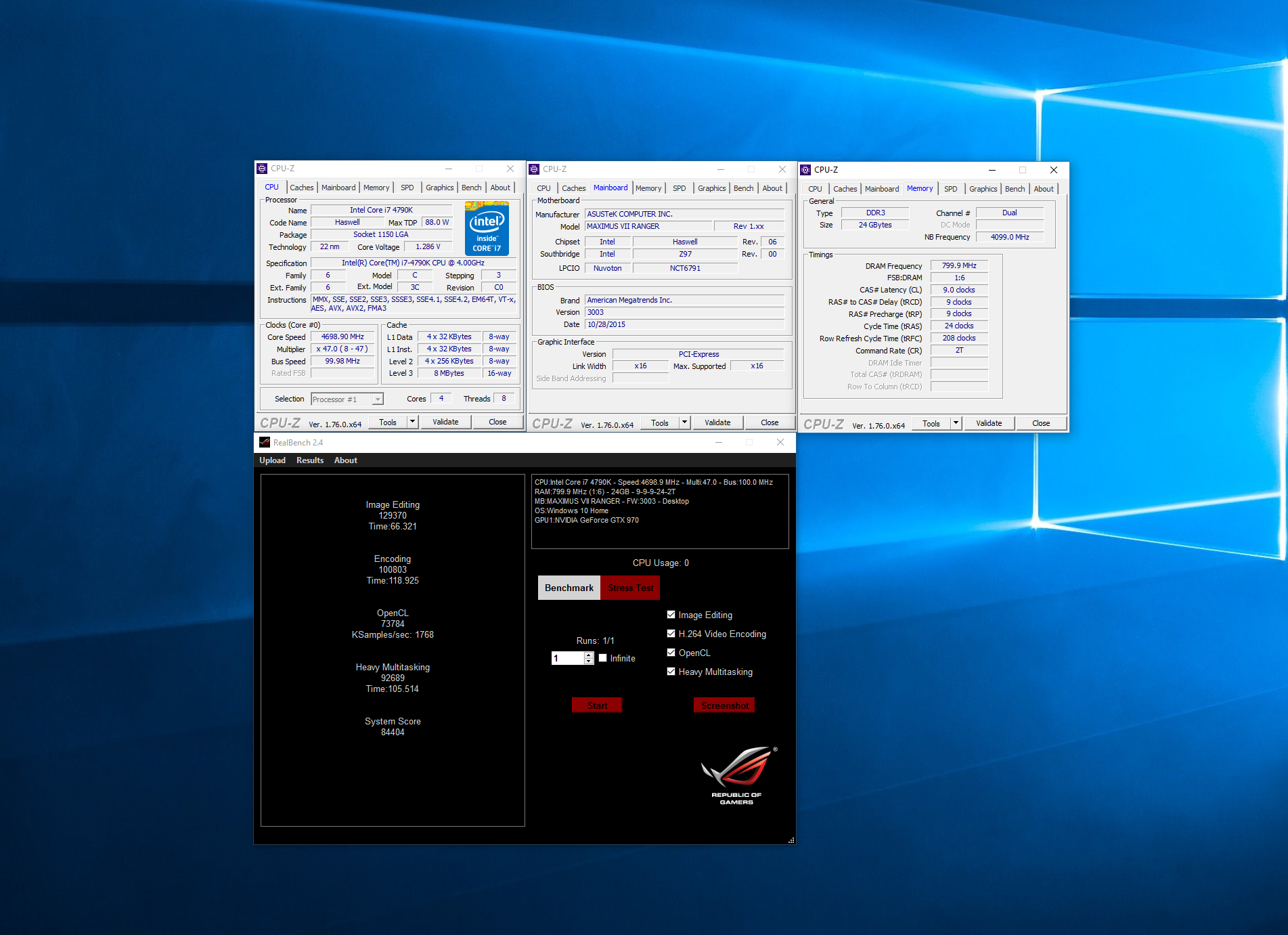
Task: Open Tools dropdown arrow in left CPU-Z window
Action: [412, 422]
